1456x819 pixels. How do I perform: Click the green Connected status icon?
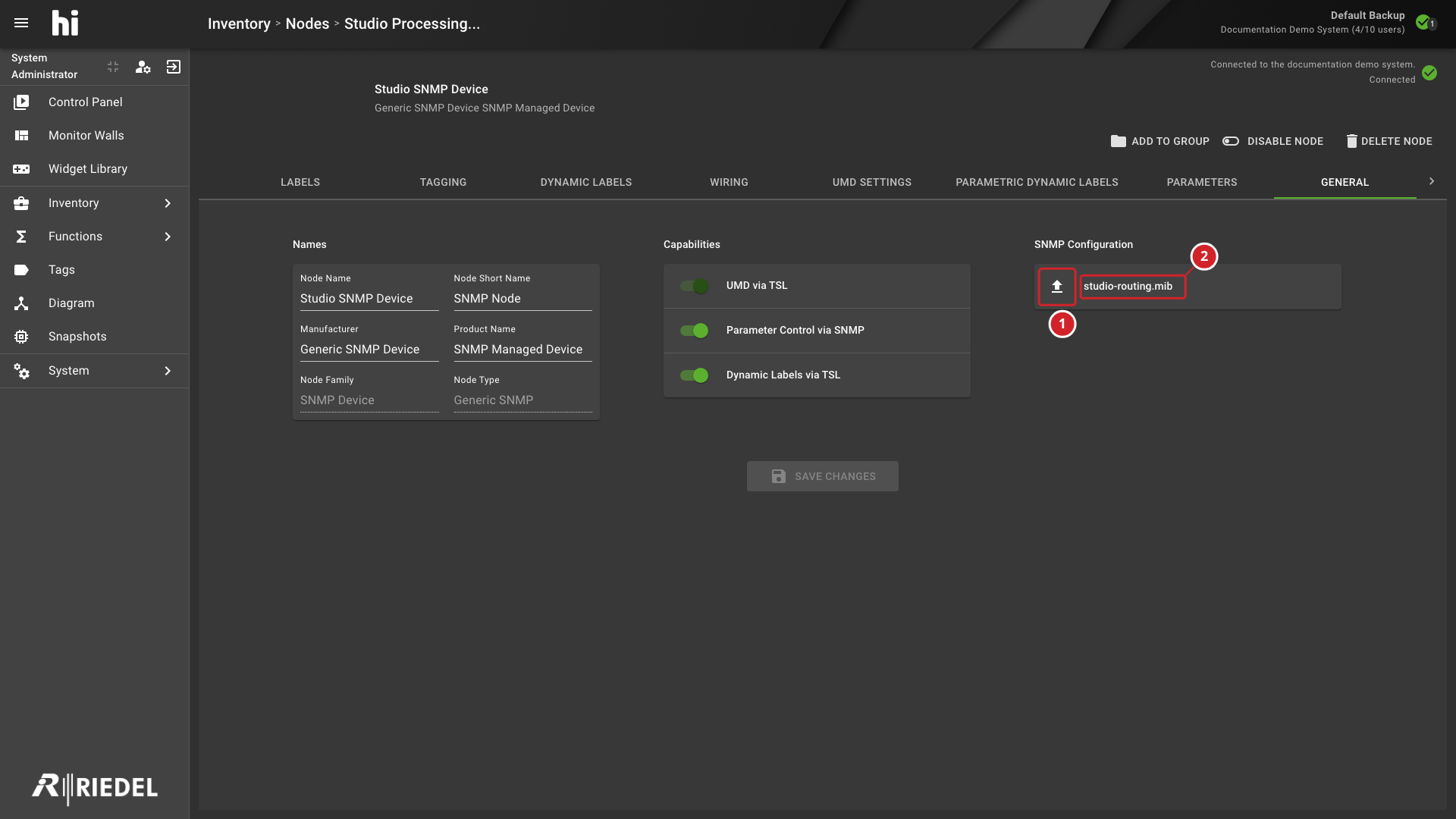(1429, 73)
